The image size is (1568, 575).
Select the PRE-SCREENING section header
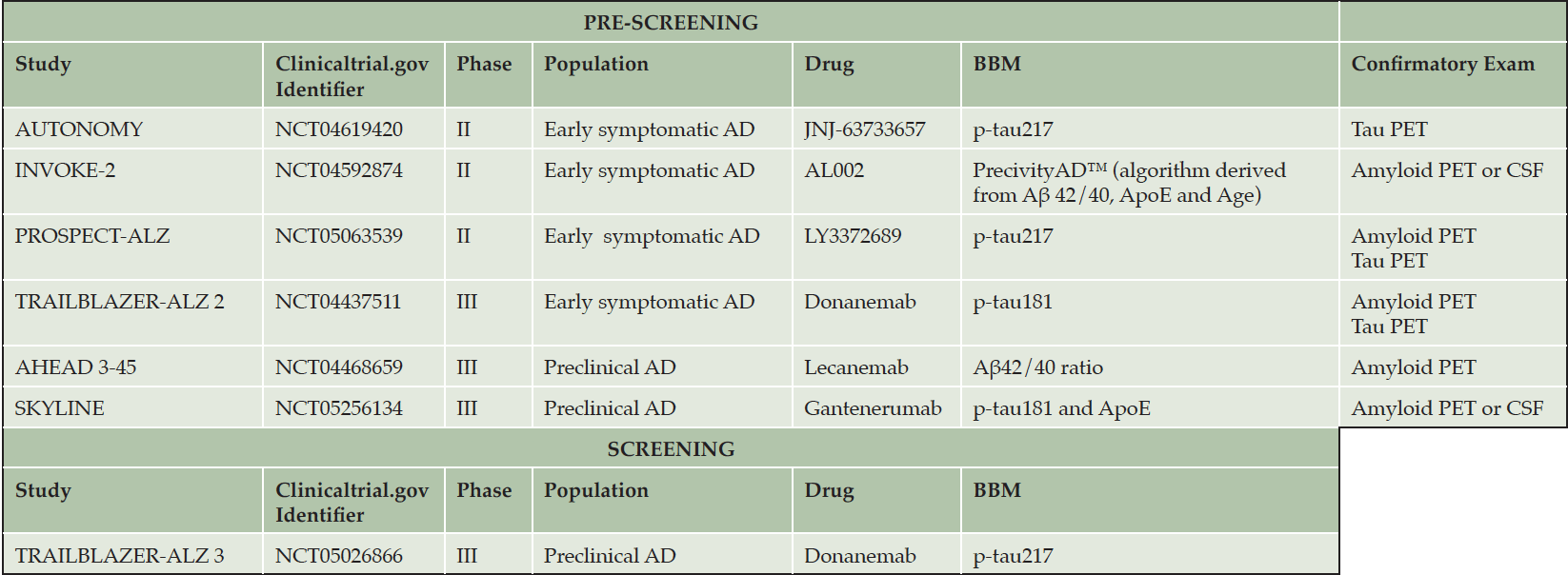click(671, 22)
